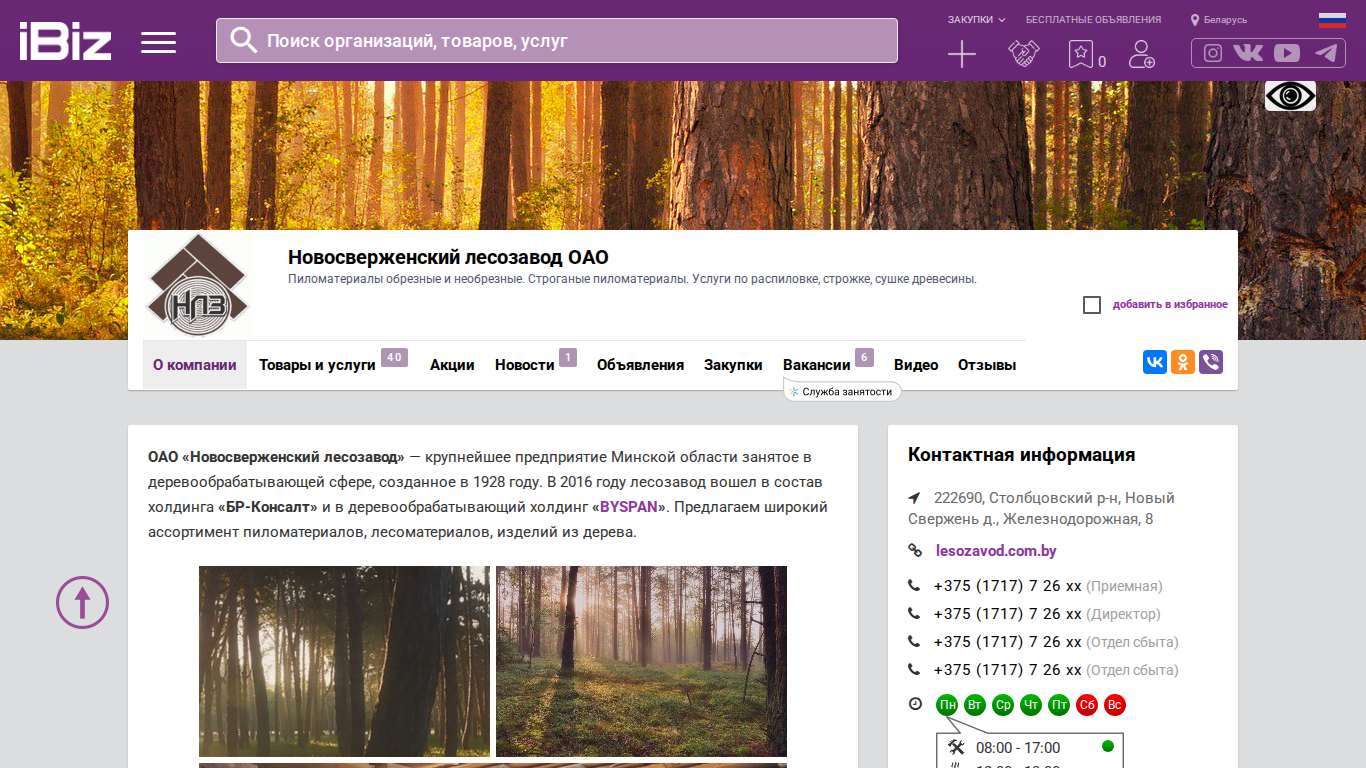This screenshot has height=768, width=1366.
Task: Open the Объявления tab
Action: [640, 365]
